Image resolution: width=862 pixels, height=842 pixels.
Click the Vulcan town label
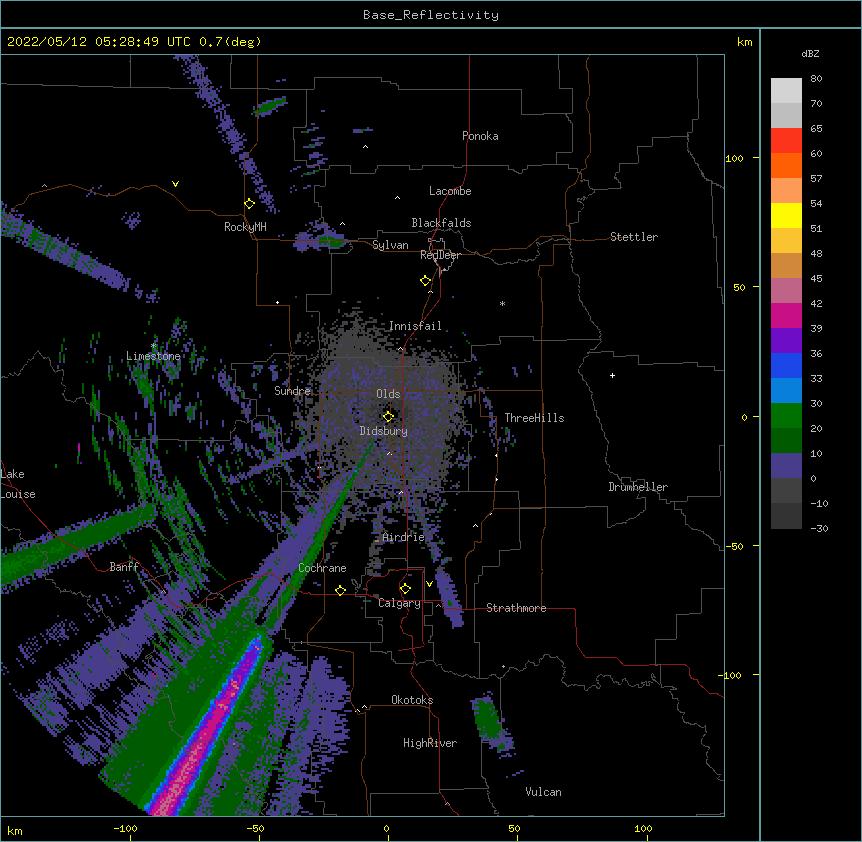543,792
